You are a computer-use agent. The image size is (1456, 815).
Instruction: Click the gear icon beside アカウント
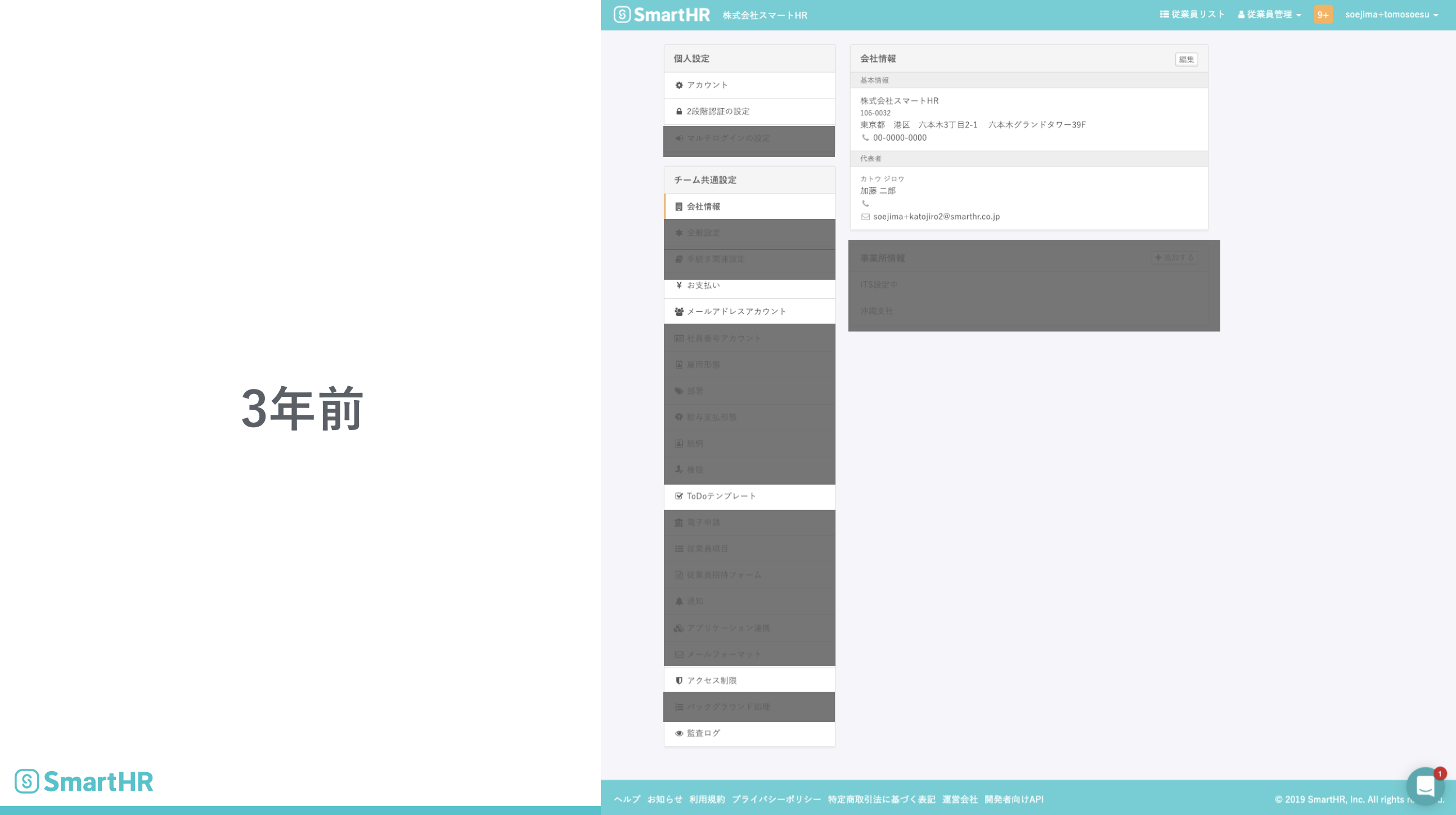coord(679,85)
